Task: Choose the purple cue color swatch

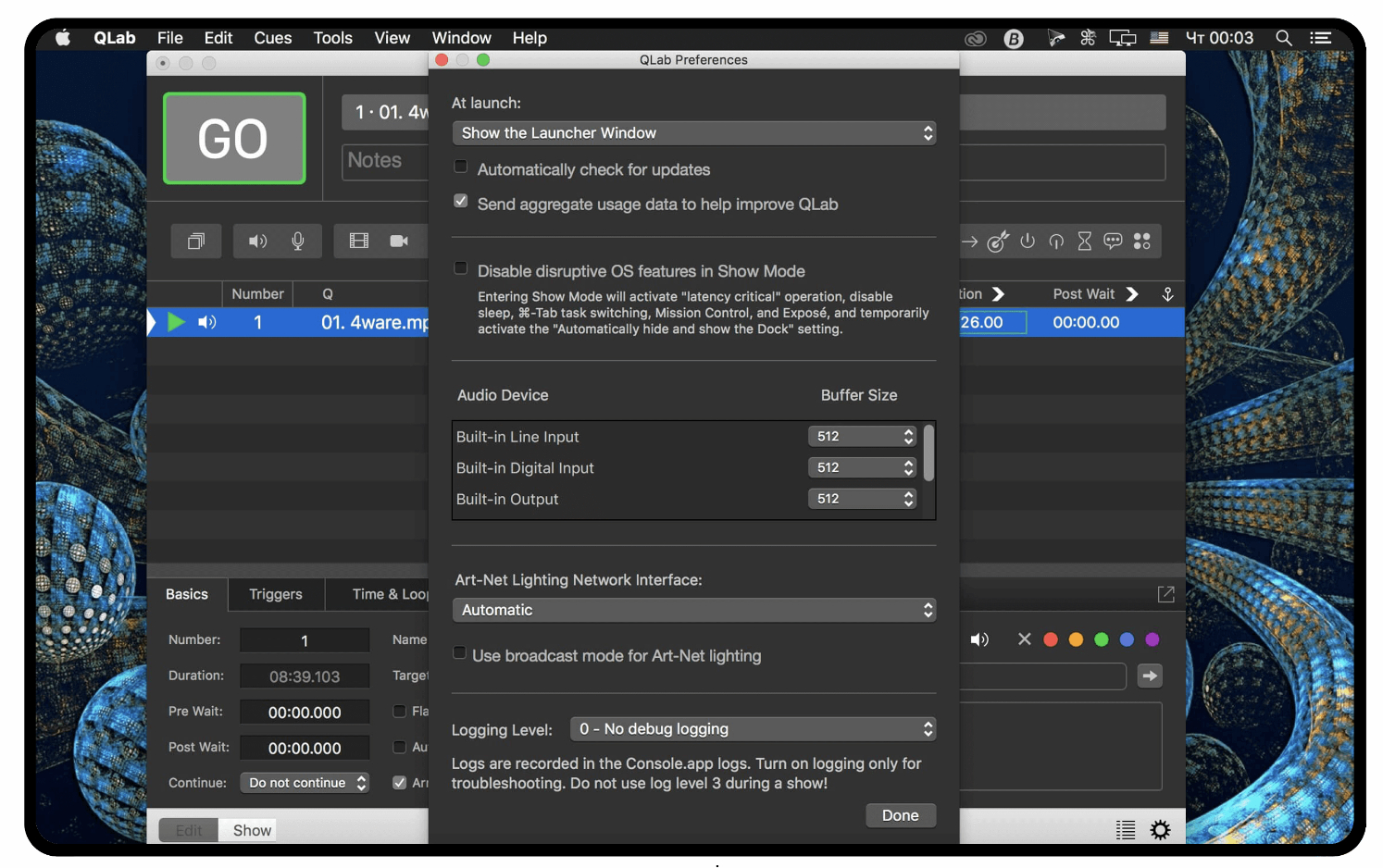Action: pyautogui.click(x=1152, y=639)
